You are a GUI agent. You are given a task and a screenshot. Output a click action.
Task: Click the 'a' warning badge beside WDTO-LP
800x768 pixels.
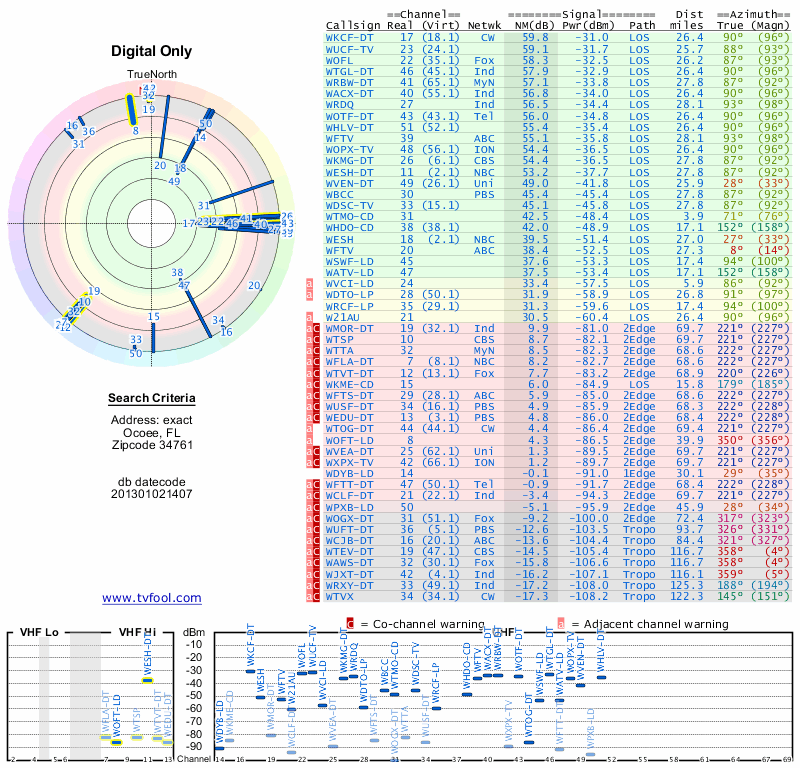point(309,294)
